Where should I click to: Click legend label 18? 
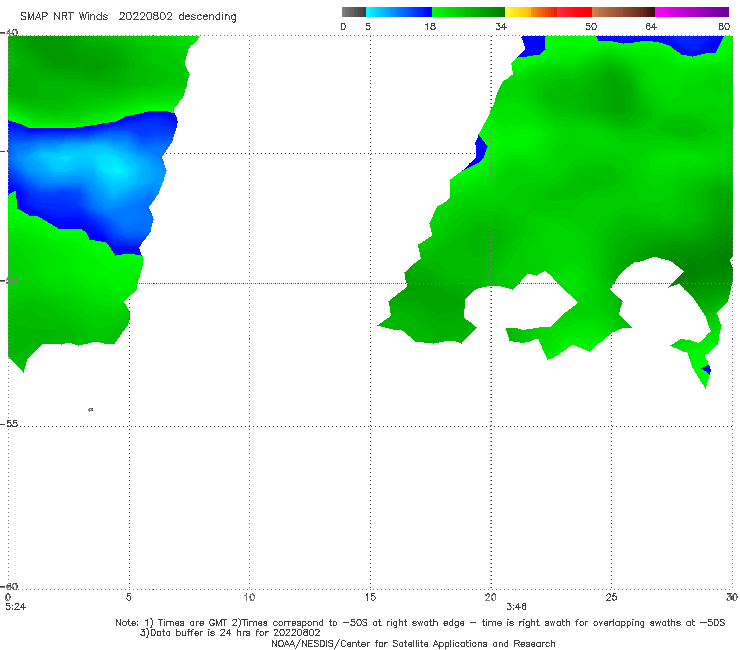[430, 26]
